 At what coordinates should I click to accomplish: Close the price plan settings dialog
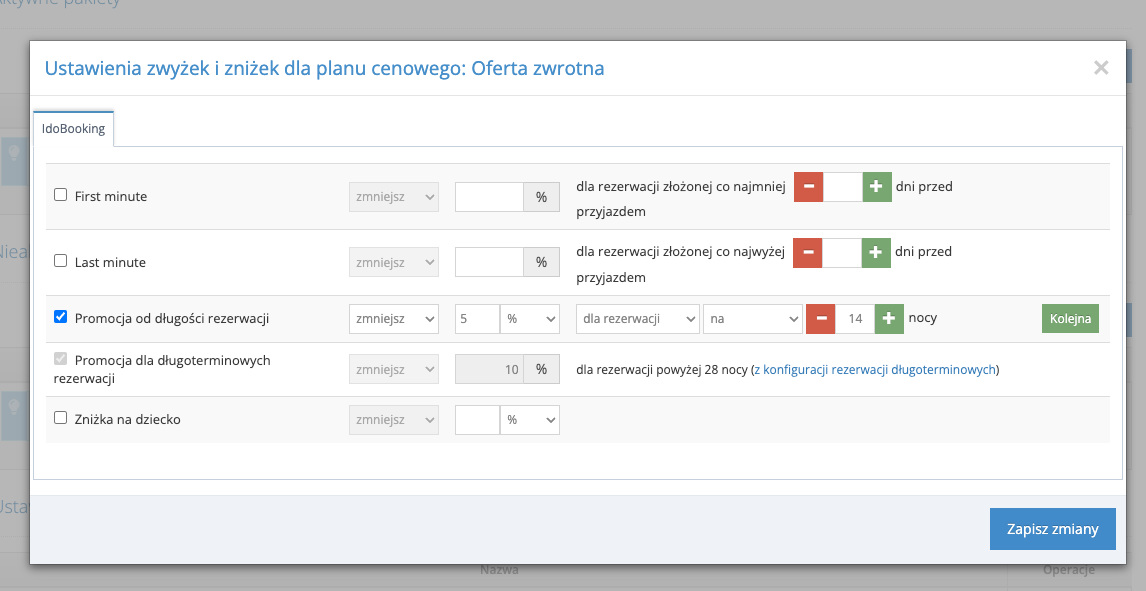(1101, 68)
